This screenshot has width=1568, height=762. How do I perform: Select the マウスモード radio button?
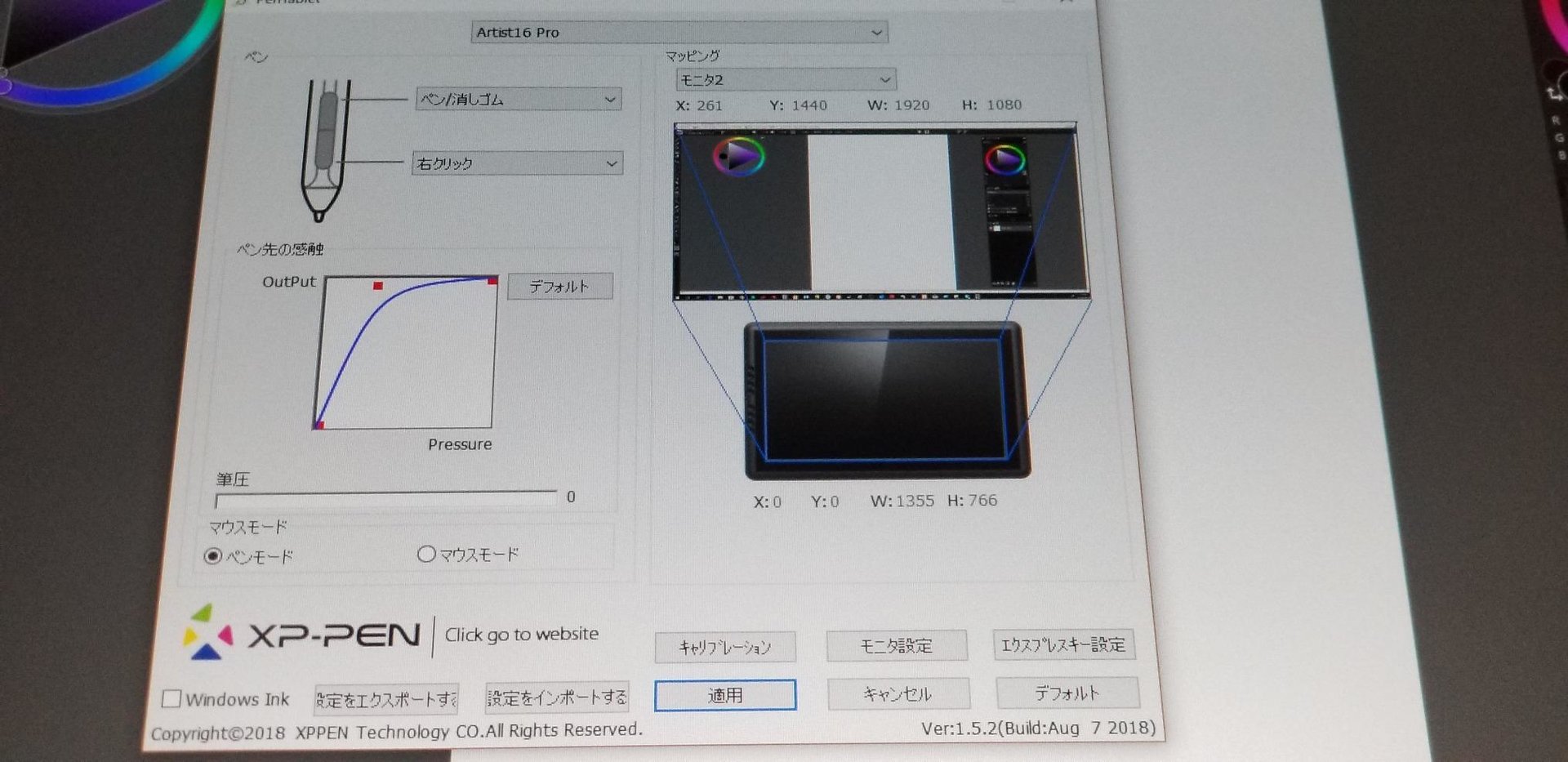(x=426, y=555)
